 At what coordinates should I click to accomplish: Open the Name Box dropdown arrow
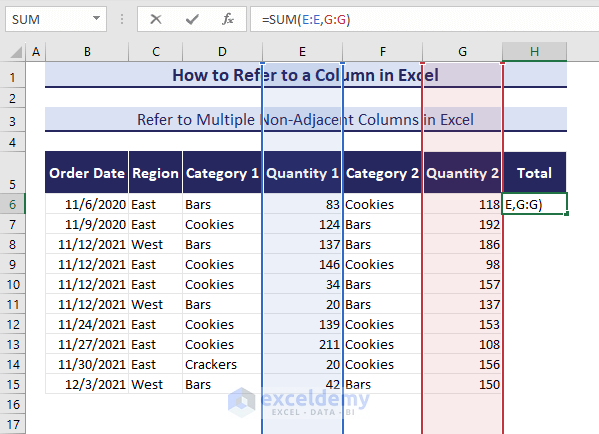[x=96, y=18]
